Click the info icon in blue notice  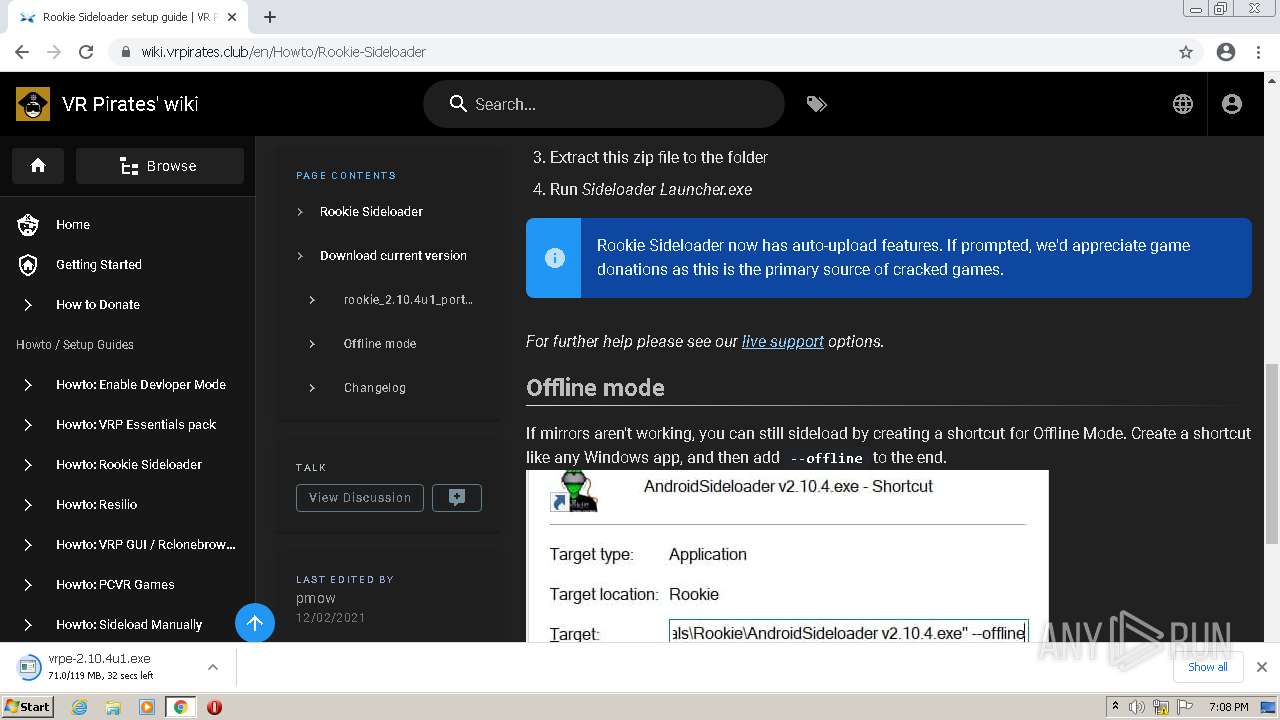(554, 258)
